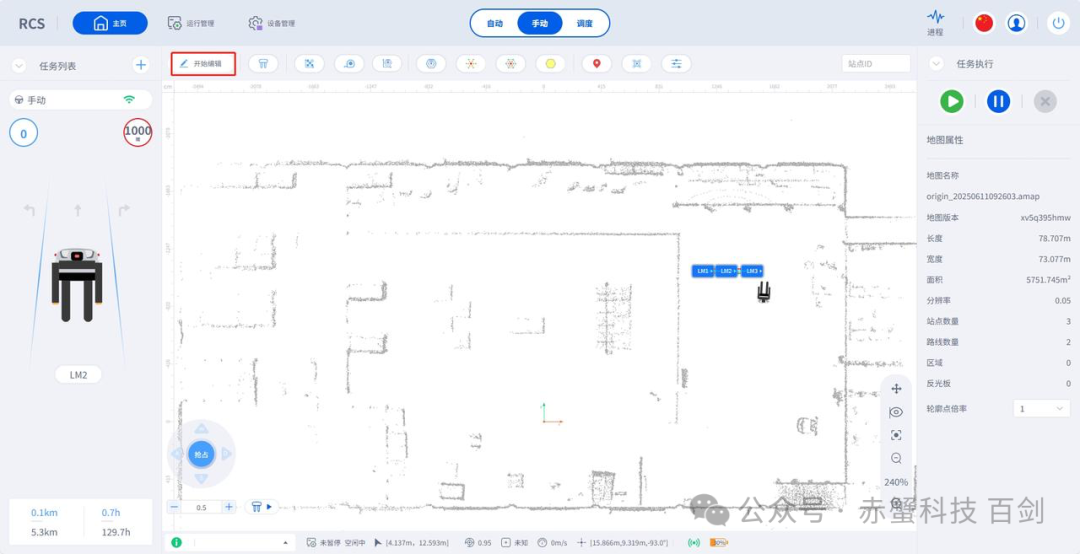Click the red location pin toolbar icon
Viewport: 1080px width, 554px height.
pyautogui.click(x=596, y=64)
